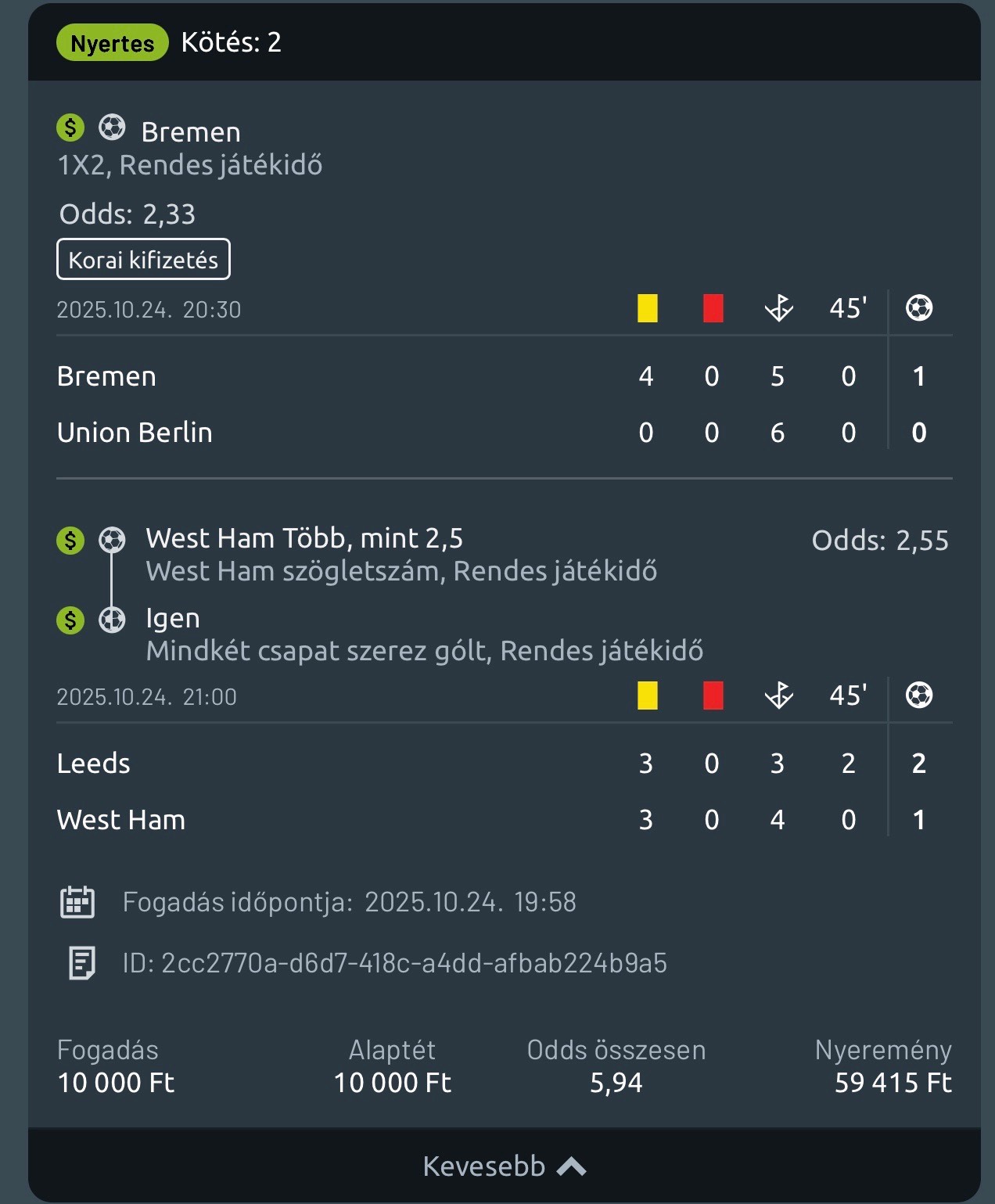Click corner flag icon in Bremen match header
Screen dimensions: 995x1204
click(778, 308)
